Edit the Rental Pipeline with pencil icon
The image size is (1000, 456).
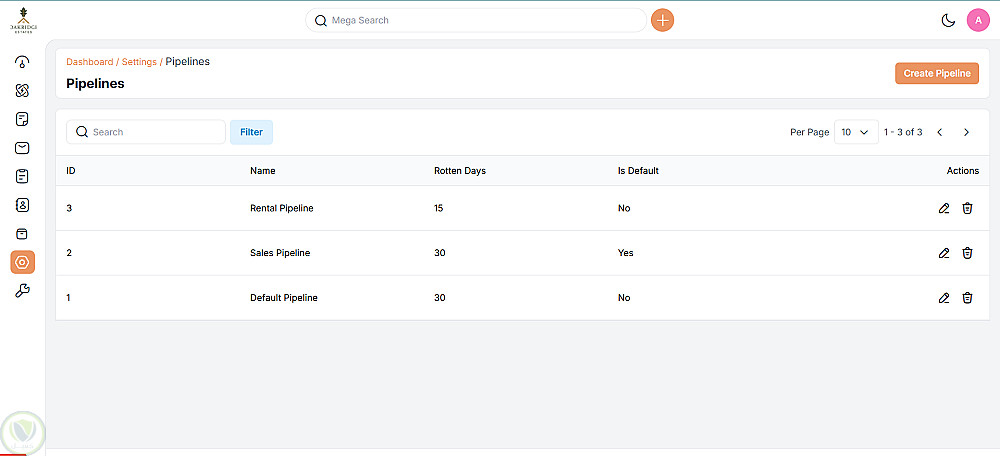coord(944,208)
